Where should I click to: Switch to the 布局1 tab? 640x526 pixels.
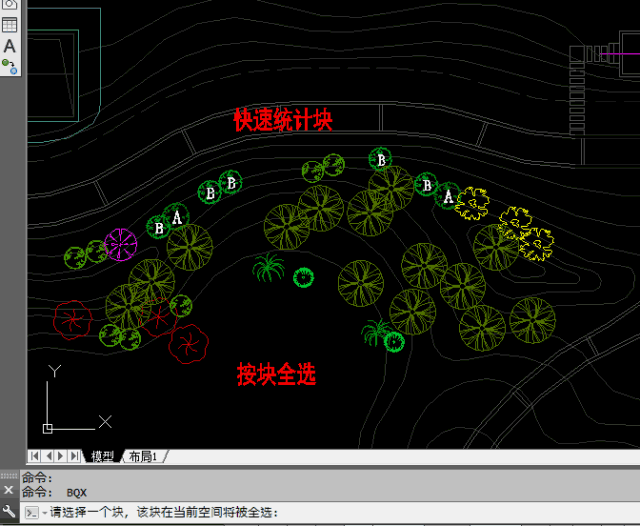[x=143, y=456]
